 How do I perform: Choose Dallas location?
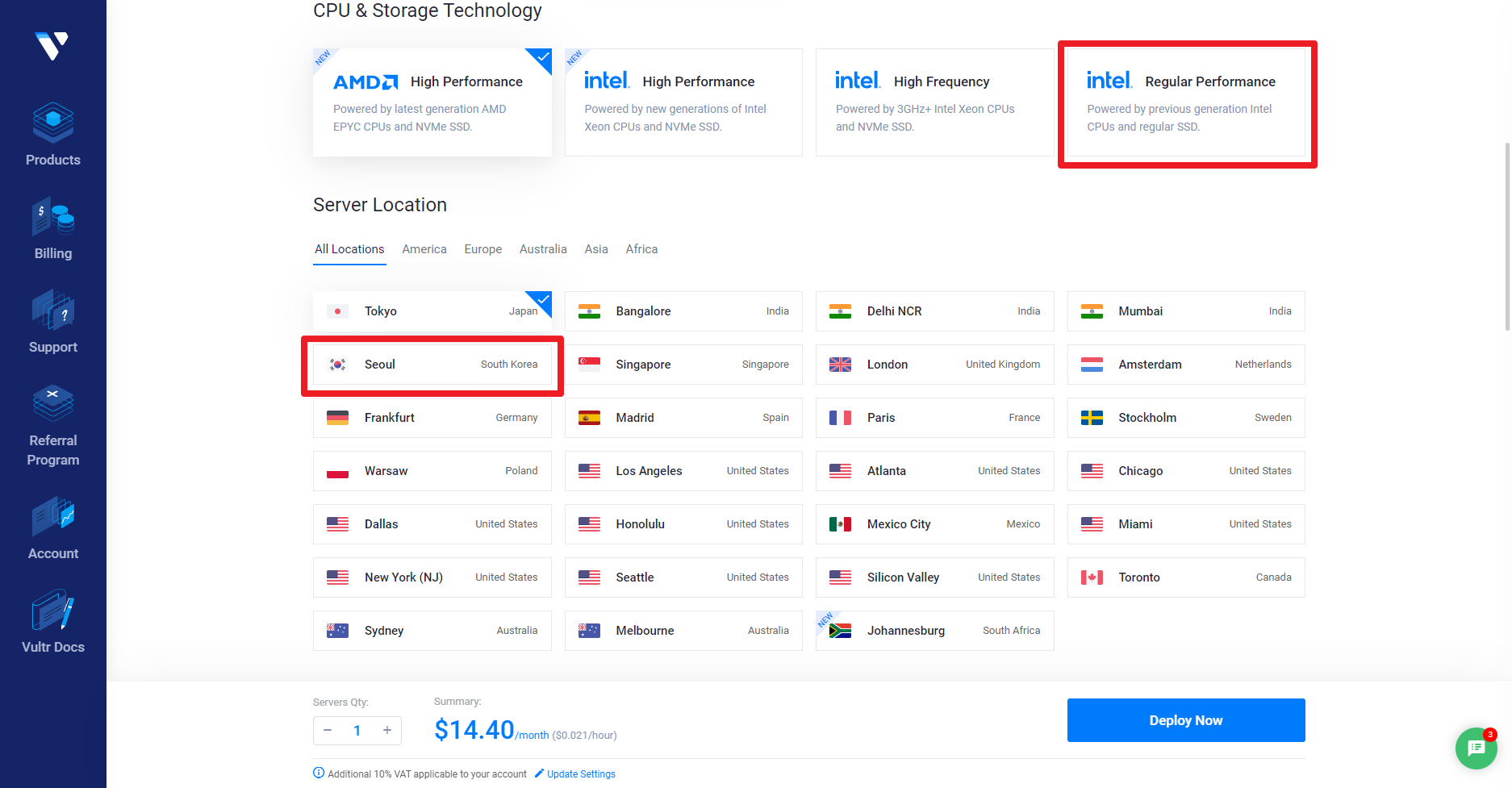click(x=432, y=524)
